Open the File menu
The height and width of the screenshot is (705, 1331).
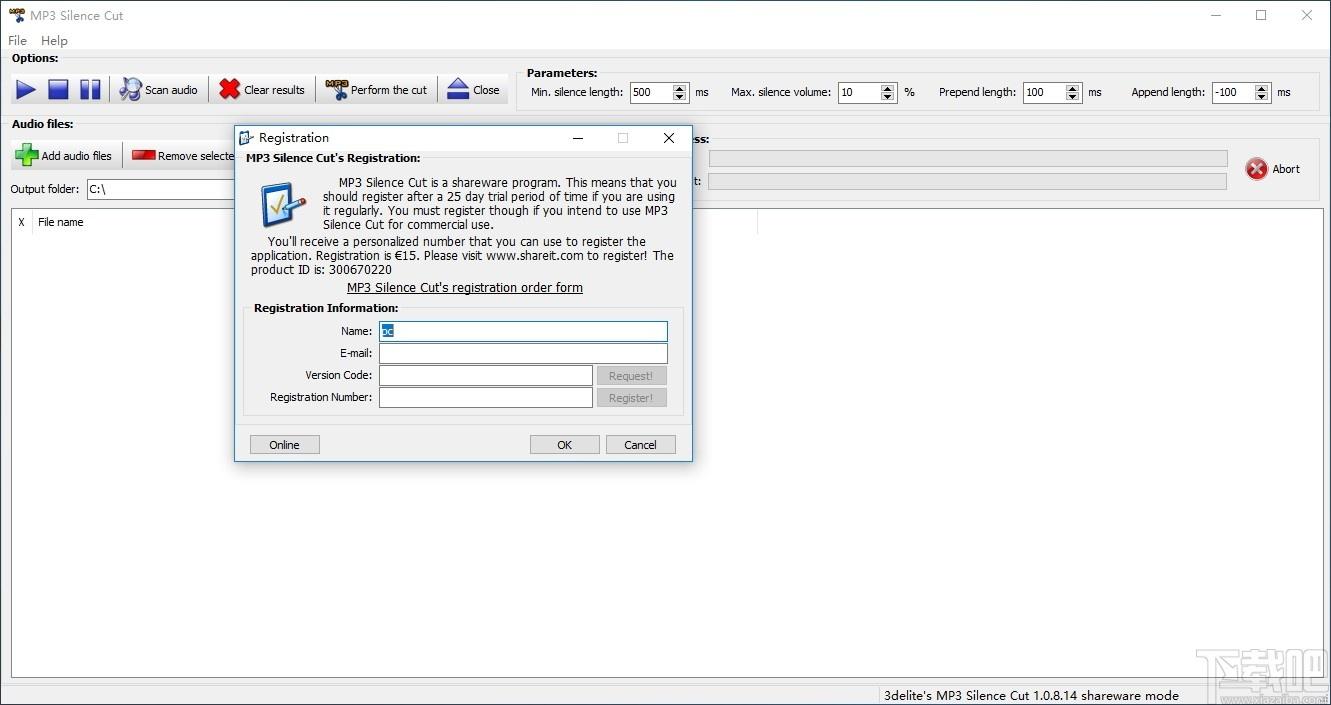point(17,41)
